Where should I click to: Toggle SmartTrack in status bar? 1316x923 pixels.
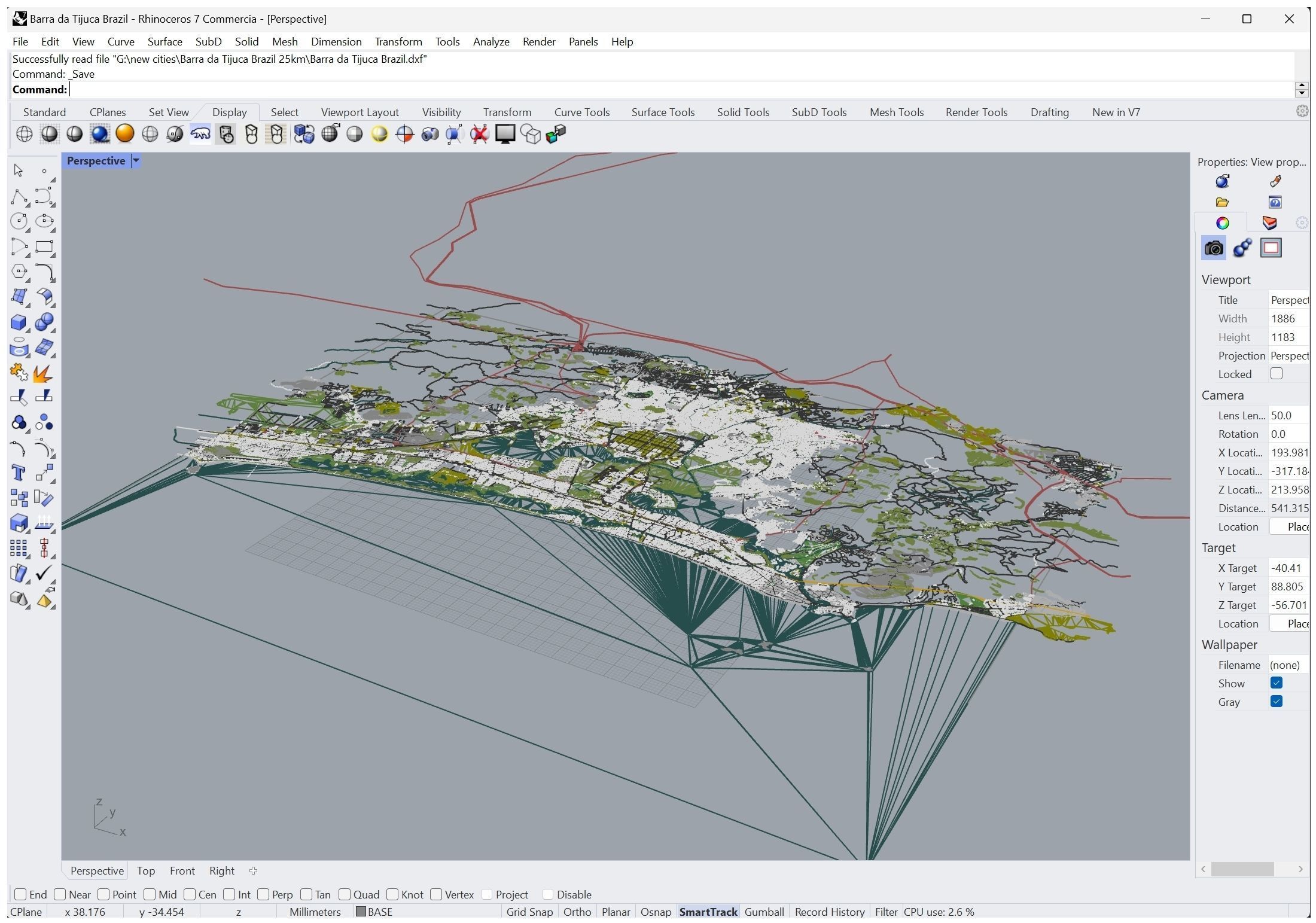pyautogui.click(x=708, y=912)
